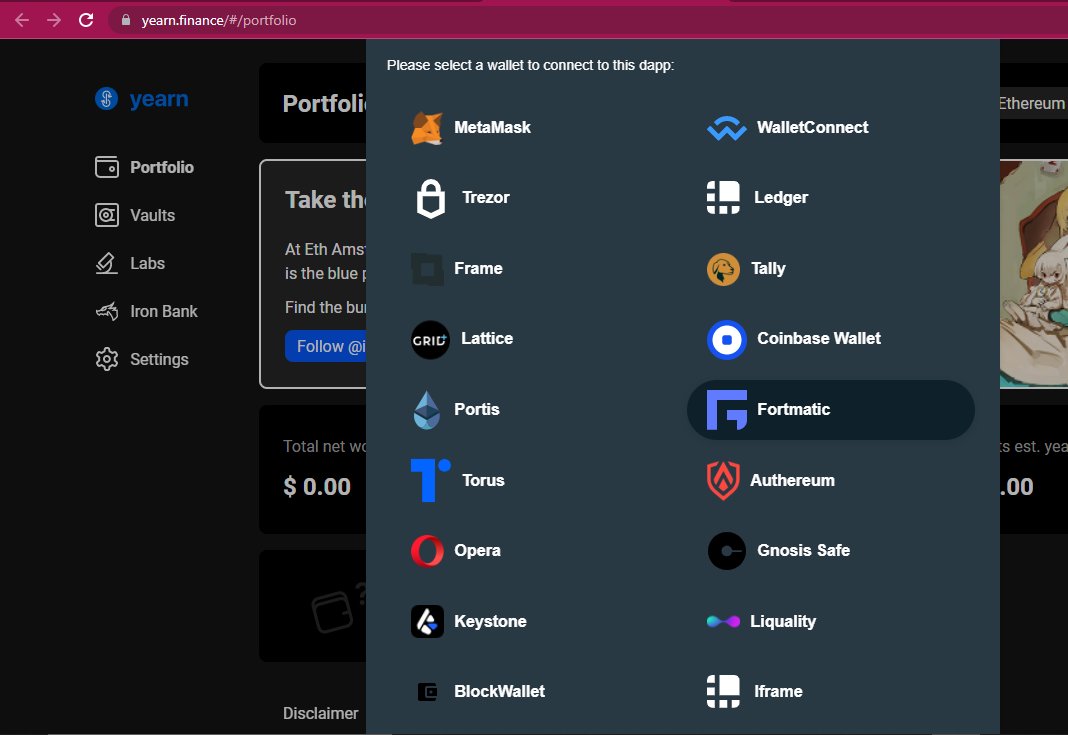This screenshot has width=1068, height=735.
Task: Click the red Opera icon
Action: 427,551
